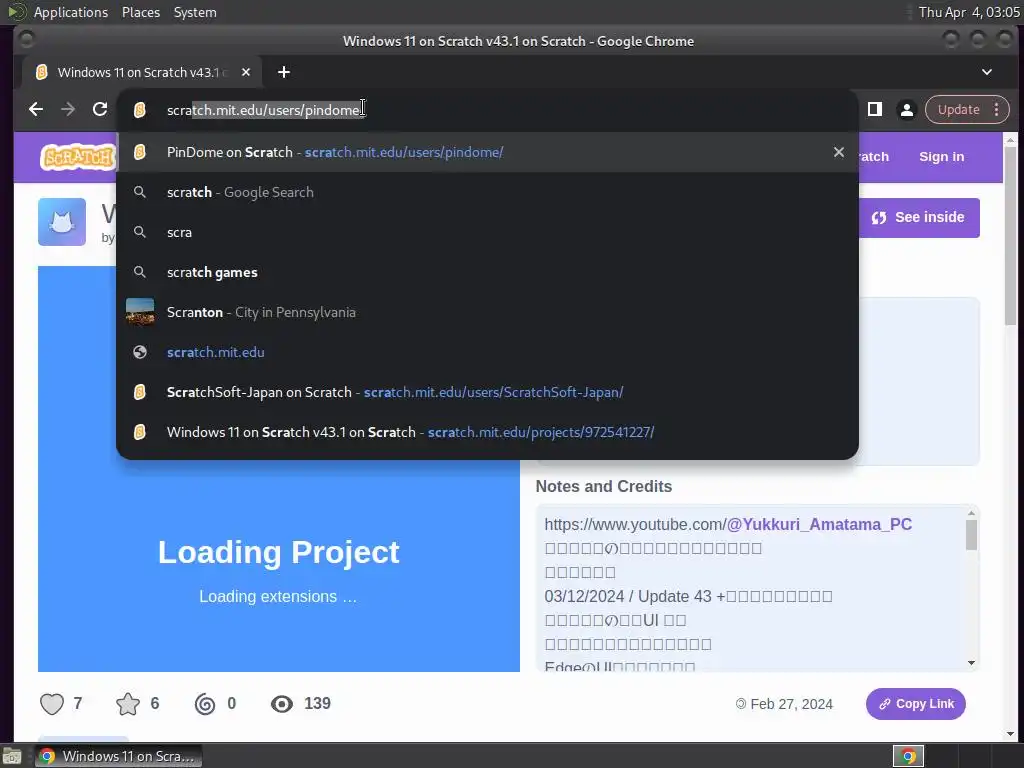This screenshot has width=1024, height=768.
Task: Click the Feb 27, 2024 date text
Action: (x=791, y=704)
